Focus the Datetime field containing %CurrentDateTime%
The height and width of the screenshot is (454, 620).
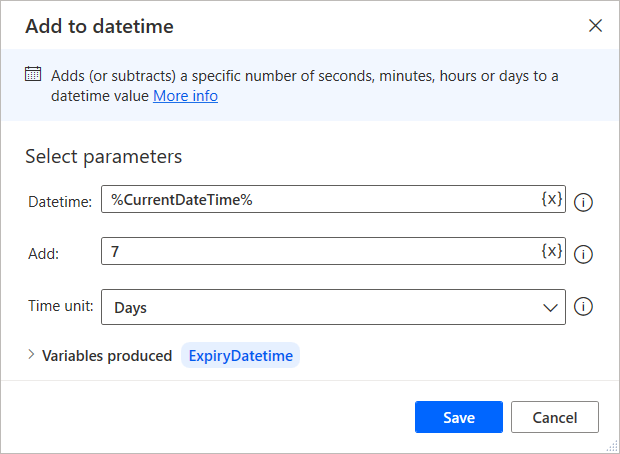point(320,200)
